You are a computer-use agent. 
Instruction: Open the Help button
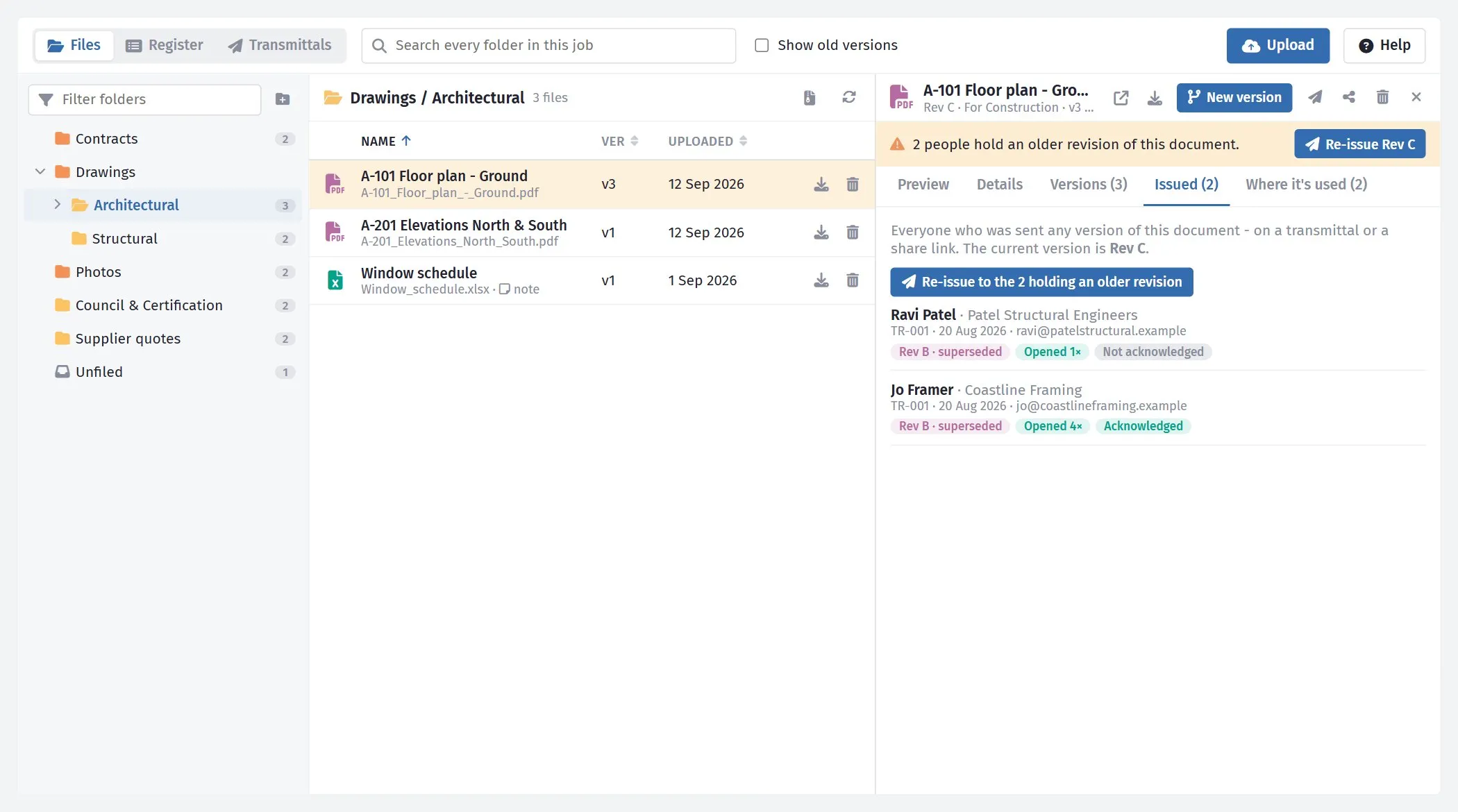(1384, 46)
